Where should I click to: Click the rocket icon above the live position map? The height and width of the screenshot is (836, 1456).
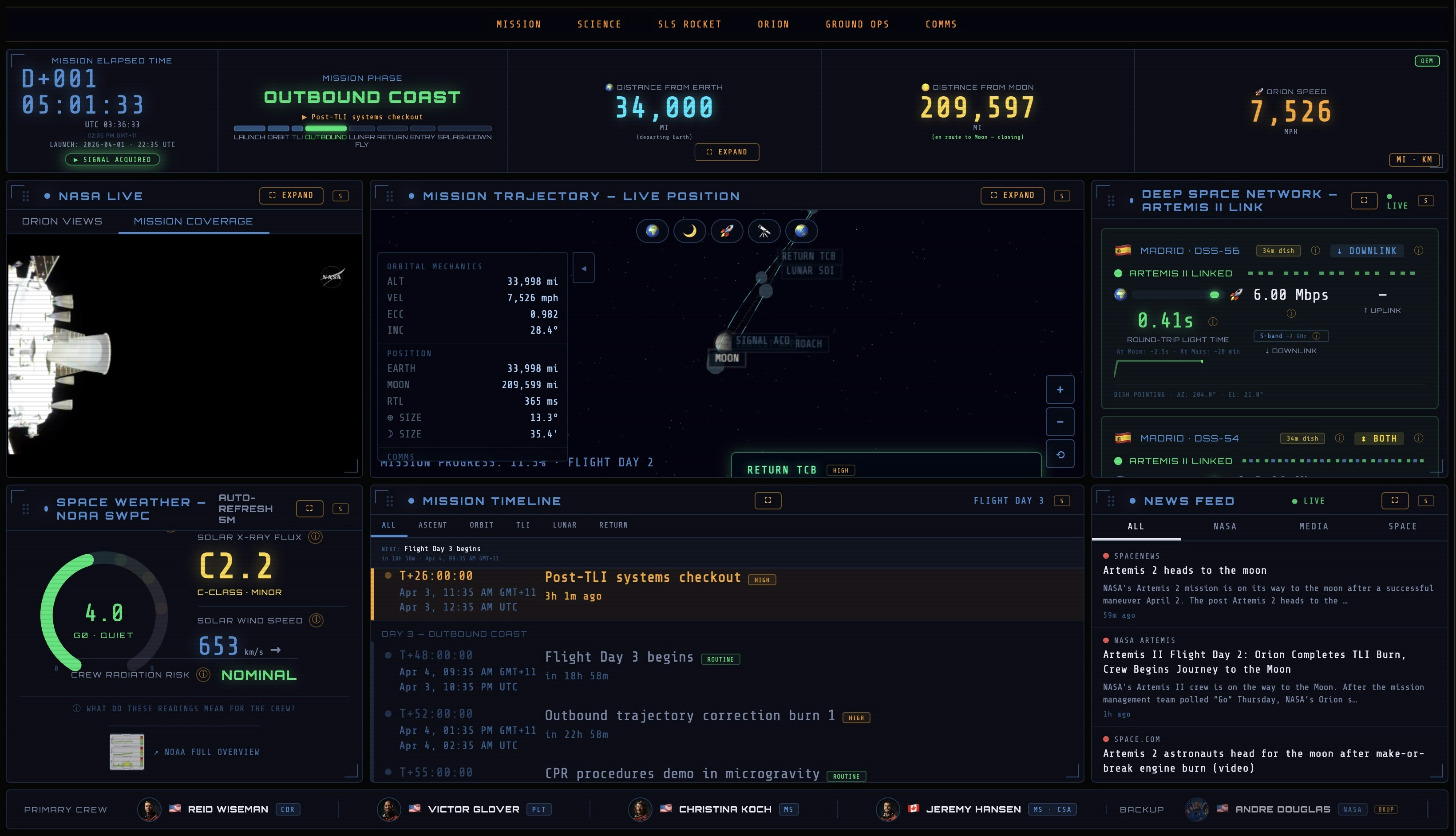pyautogui.click(x=727, y=231)
